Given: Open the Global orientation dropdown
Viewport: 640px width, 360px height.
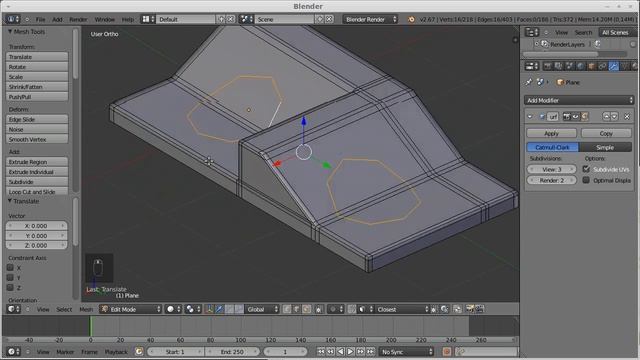Looking at the screenshot, I should click(262, 309).
